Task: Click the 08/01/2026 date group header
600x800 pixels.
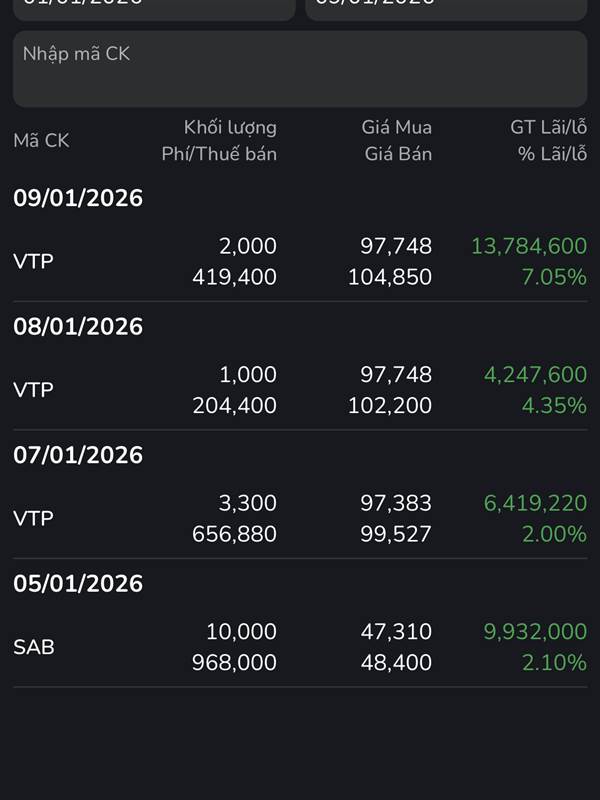Action: pos(78,326)
